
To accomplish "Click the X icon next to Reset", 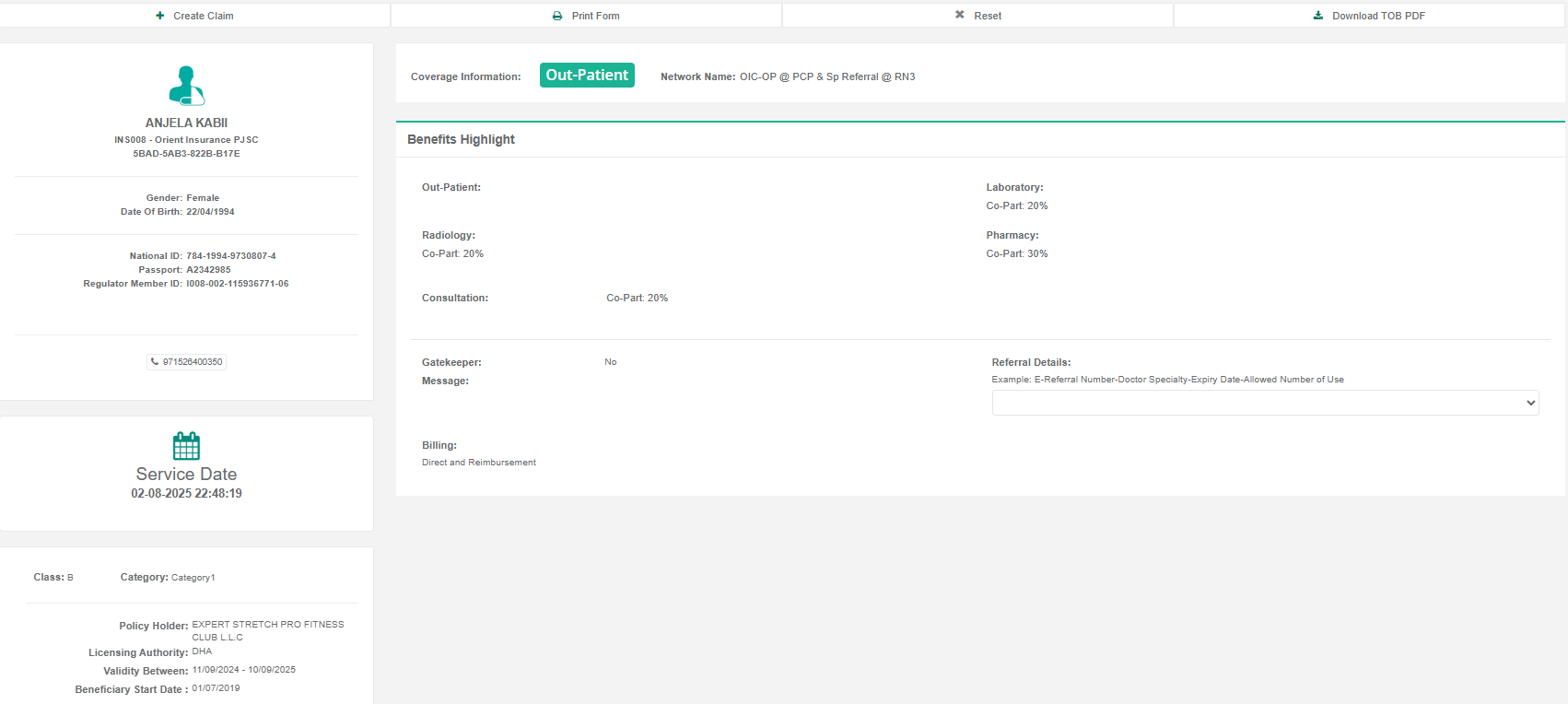I will [960, 15].
